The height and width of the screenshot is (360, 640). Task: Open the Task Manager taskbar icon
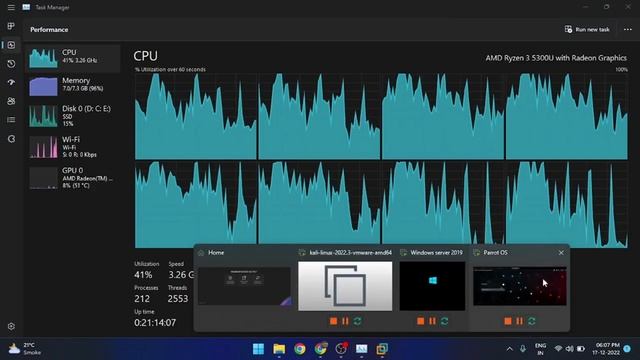(x=362, y=349)
